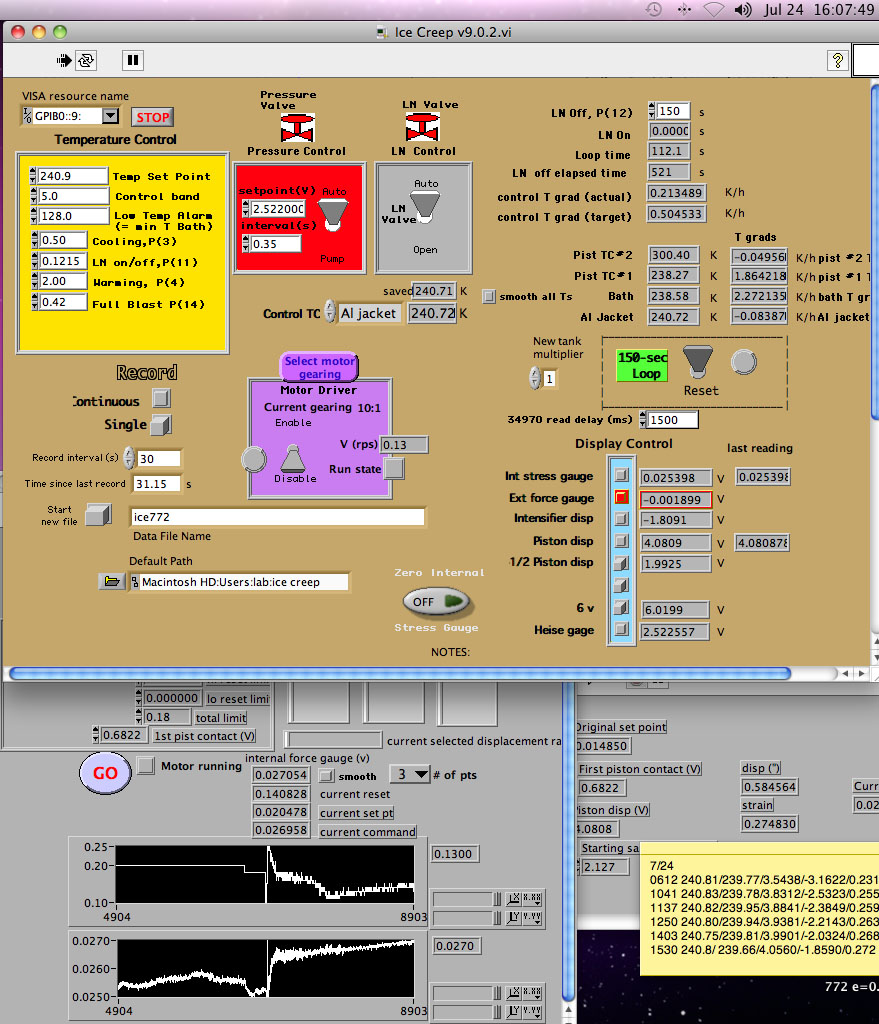Flip the Zero Internal Stress Gauge OFF switch
879x1024 pixels.
tap(436, 601)
